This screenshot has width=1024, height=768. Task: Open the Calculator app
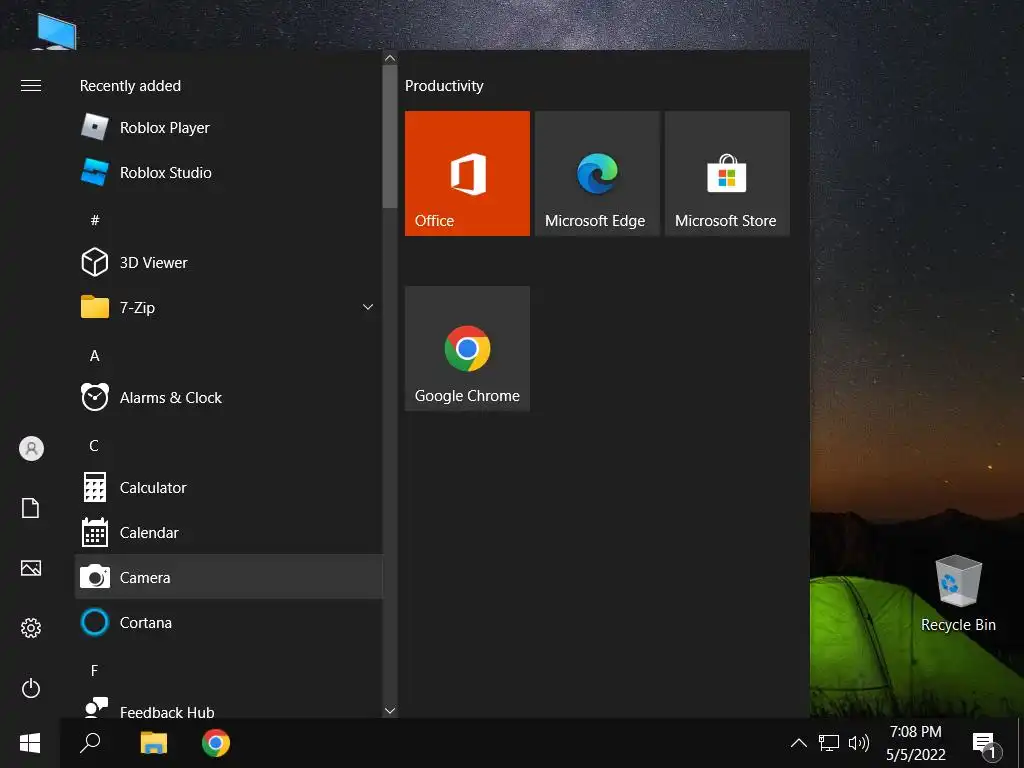[x=229, y=487]
